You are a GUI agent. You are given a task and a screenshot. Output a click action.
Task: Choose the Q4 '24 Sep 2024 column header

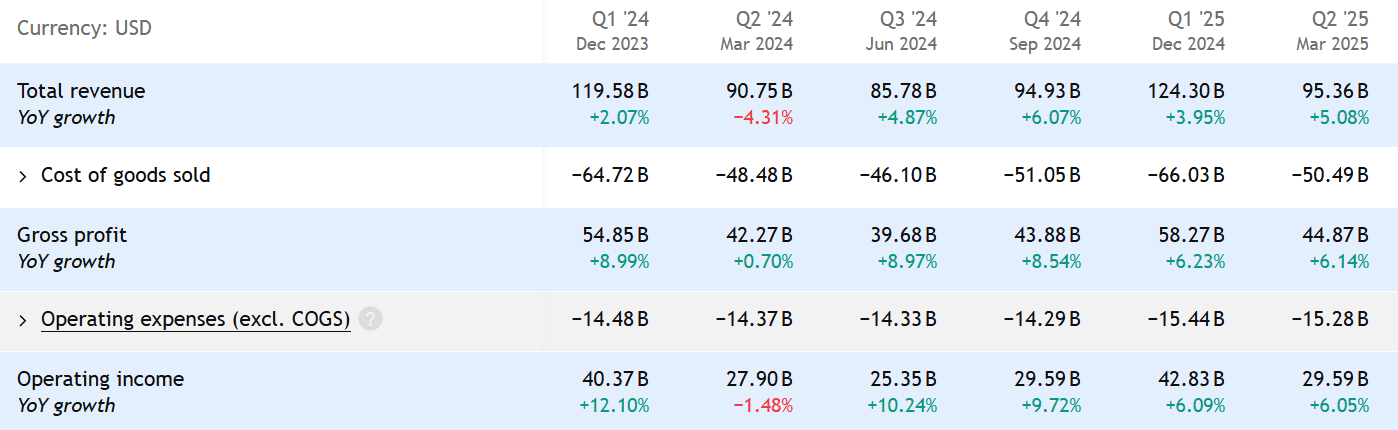pos(1044,30)
